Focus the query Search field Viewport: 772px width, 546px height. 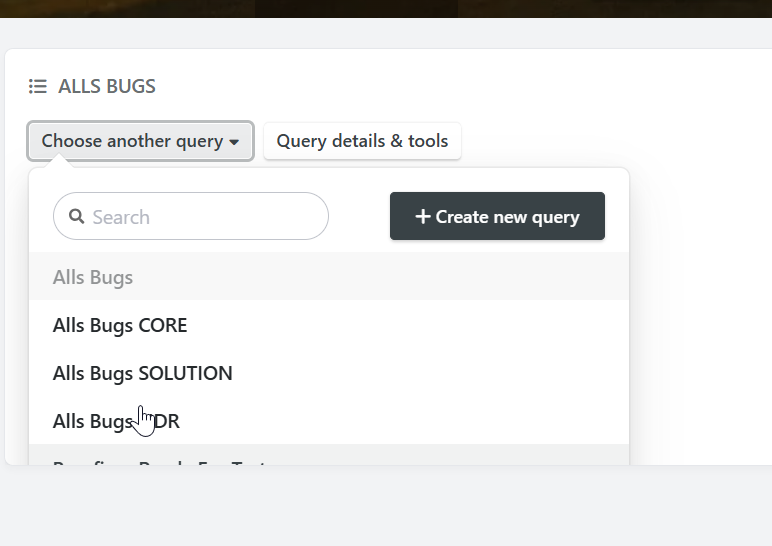[x=191, y=216]
